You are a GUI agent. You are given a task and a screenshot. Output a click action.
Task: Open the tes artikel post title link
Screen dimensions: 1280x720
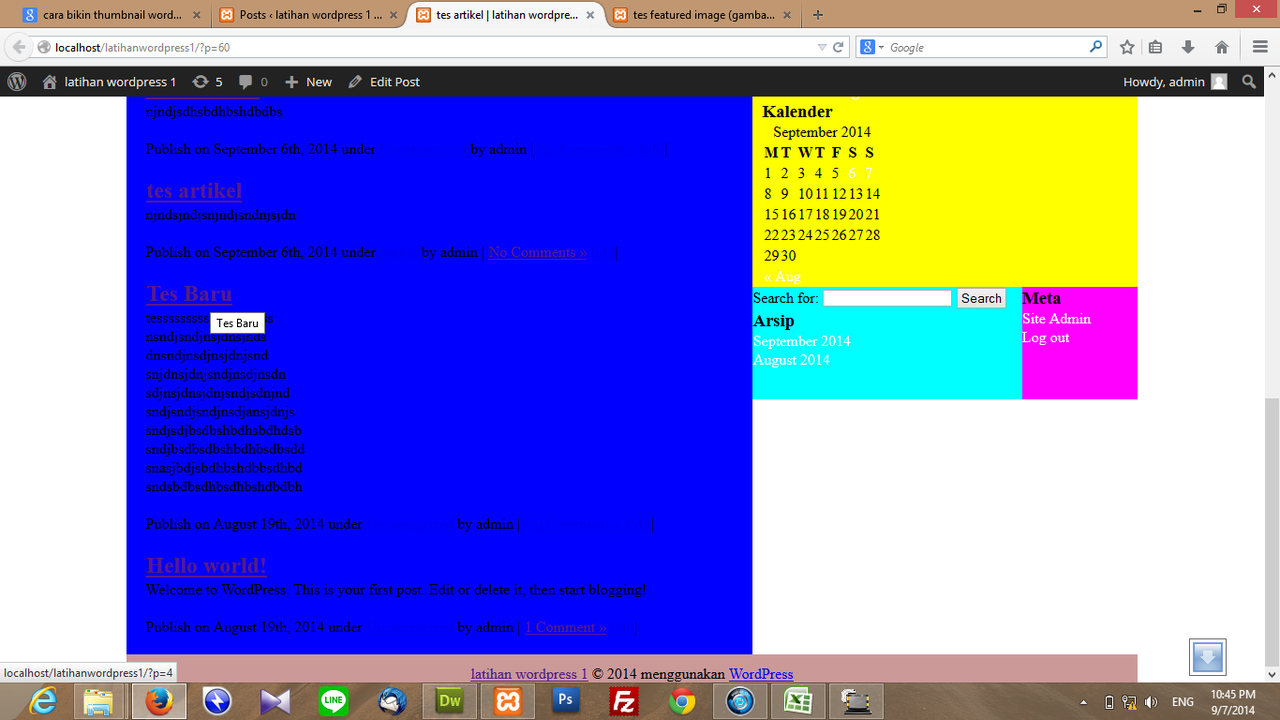click(194, 190)
